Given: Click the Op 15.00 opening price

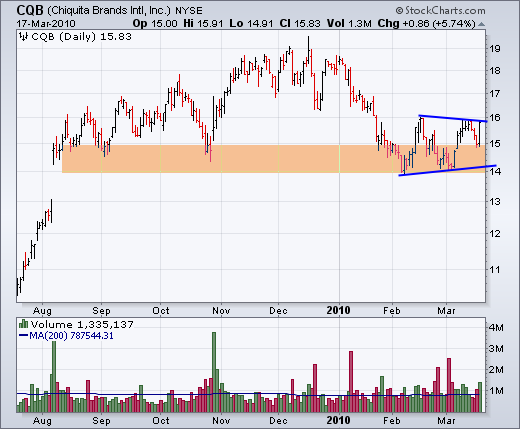Looking at the screenshot, I should [155, 24].
